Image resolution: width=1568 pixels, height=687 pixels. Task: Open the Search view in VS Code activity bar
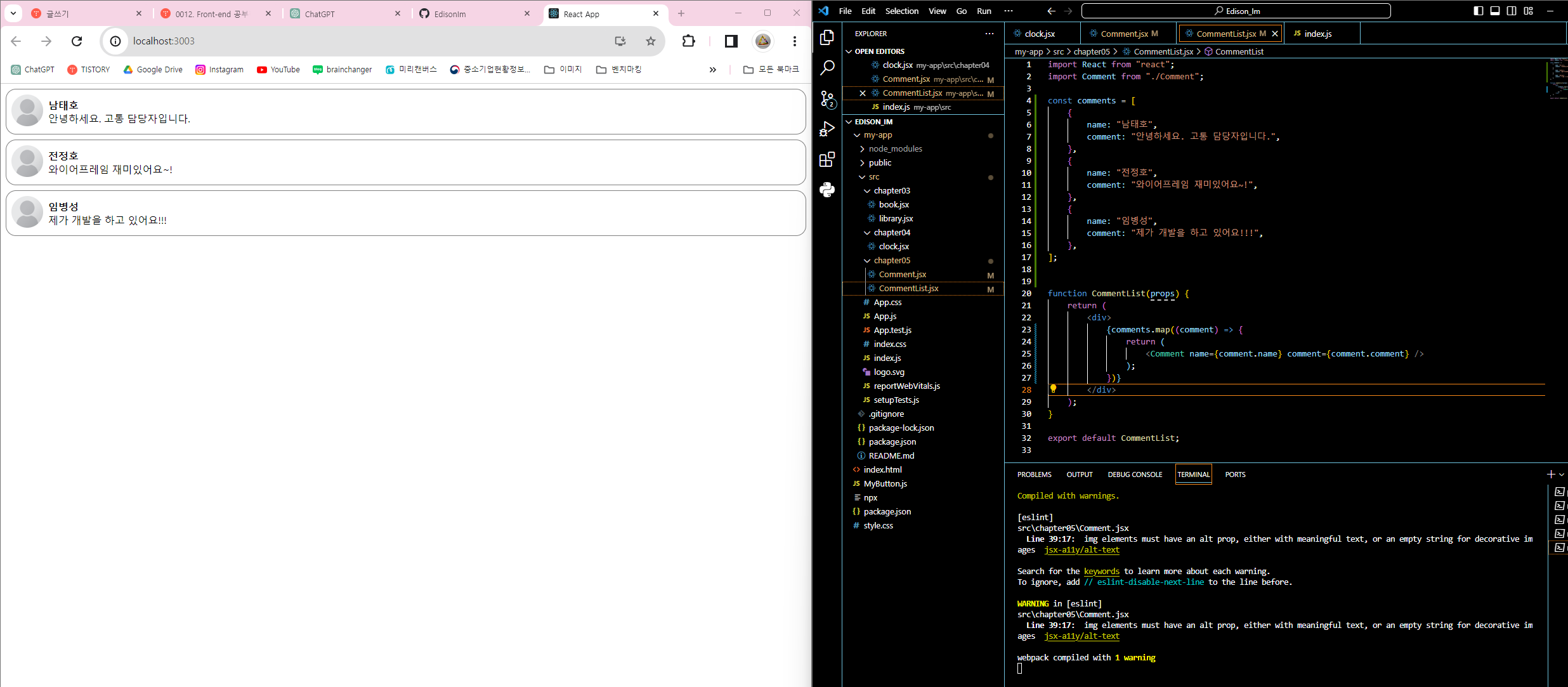(827, 68)
